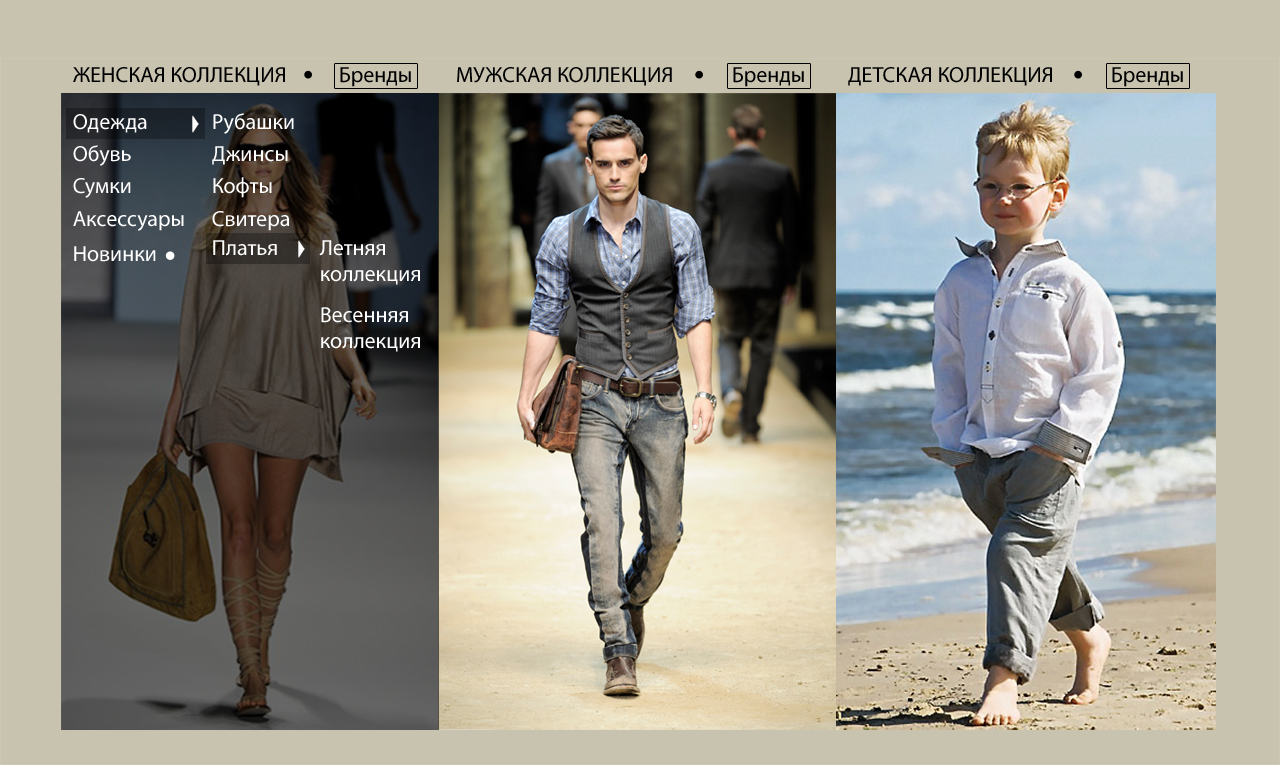Select the Обувь menu item
Image resolution: width=1280 pixels, height=765 pixels.
102,155
